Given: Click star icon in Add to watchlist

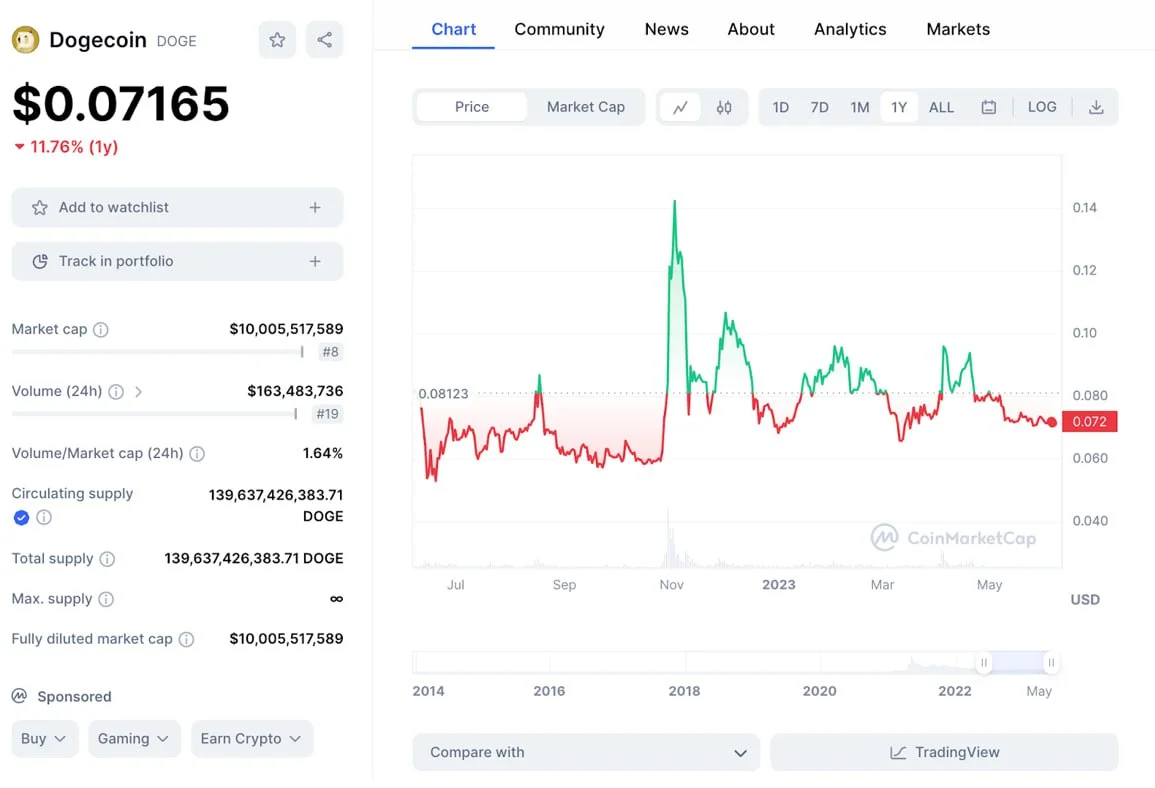Looking at the screenshot, I should click(x=40, y=208).
